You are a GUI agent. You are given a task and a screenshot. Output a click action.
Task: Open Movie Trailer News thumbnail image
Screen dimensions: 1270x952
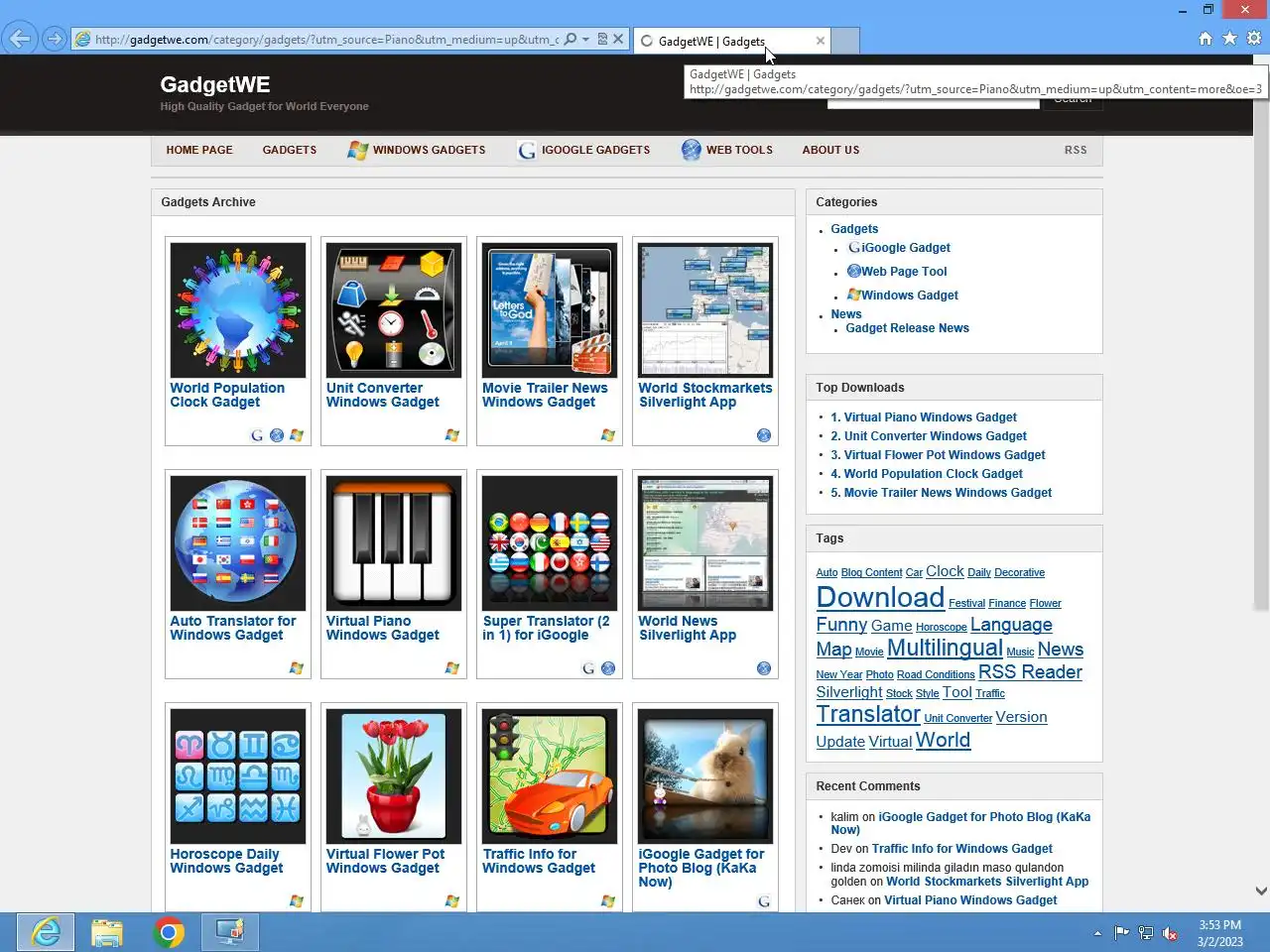tap(550, 310)
